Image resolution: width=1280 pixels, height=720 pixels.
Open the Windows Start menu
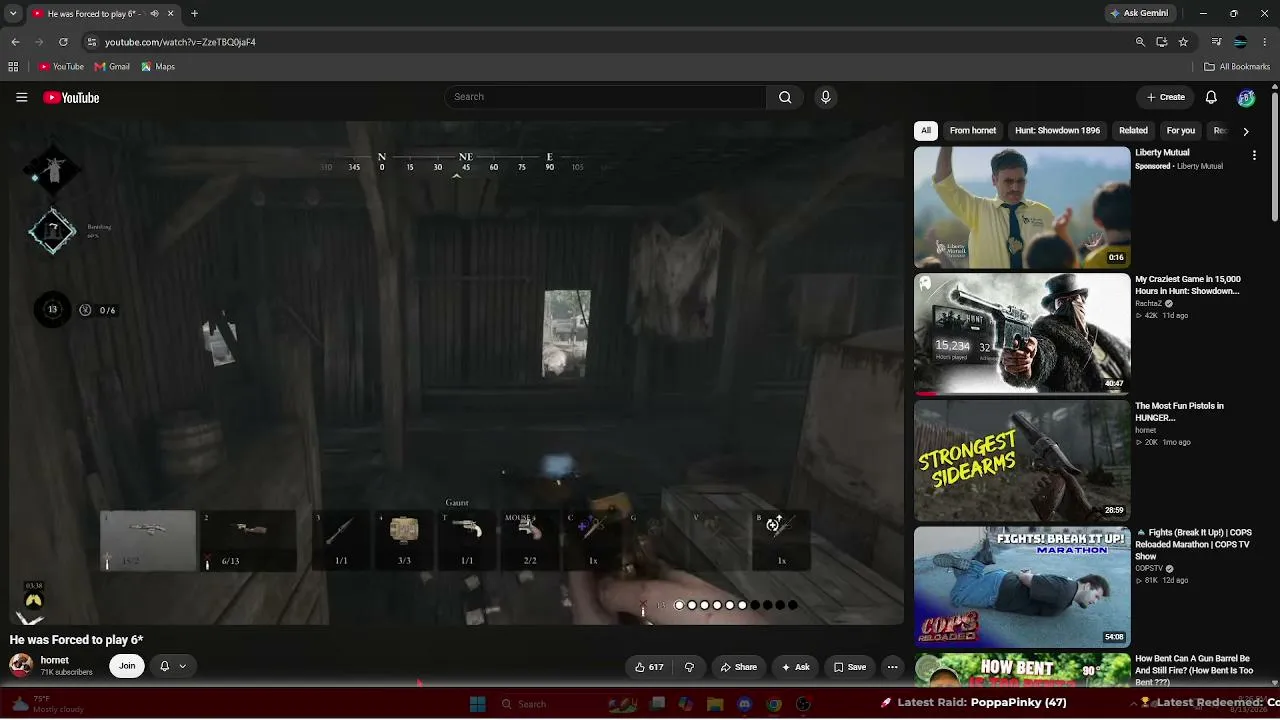pos(477,704)
